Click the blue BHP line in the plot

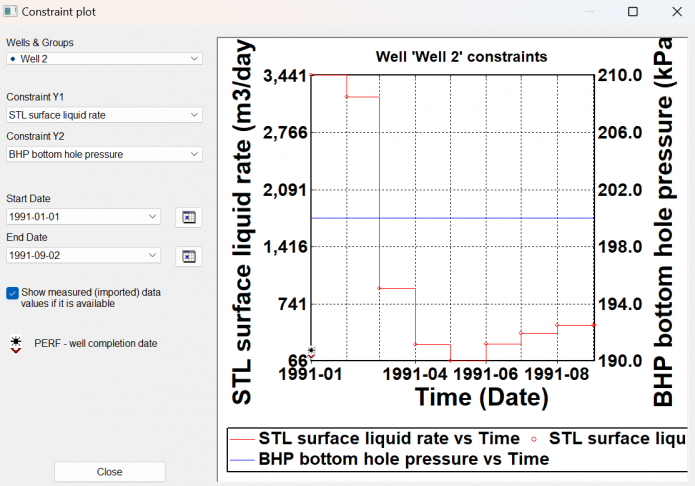point(450,217)
